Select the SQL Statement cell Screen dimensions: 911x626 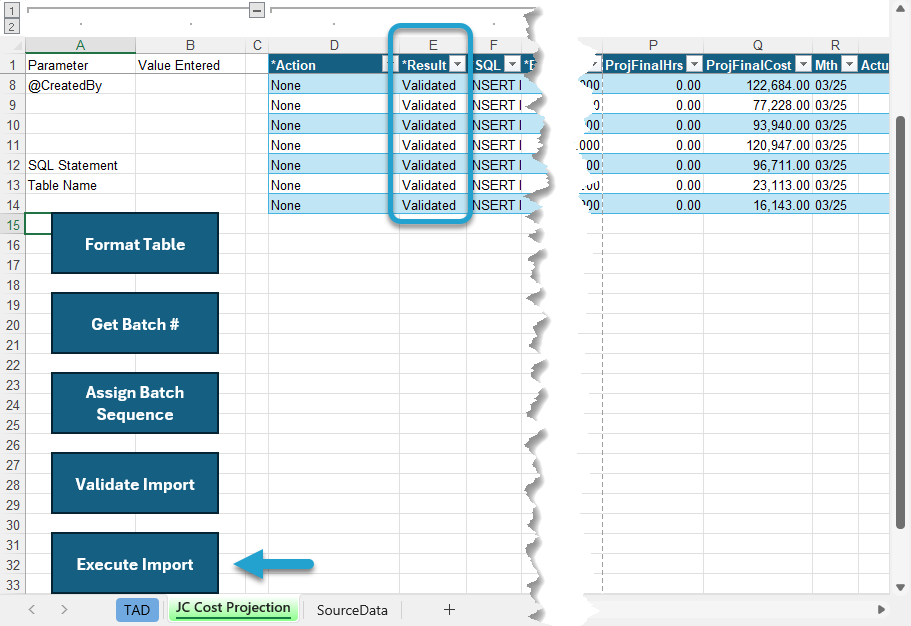click(80, 165)
